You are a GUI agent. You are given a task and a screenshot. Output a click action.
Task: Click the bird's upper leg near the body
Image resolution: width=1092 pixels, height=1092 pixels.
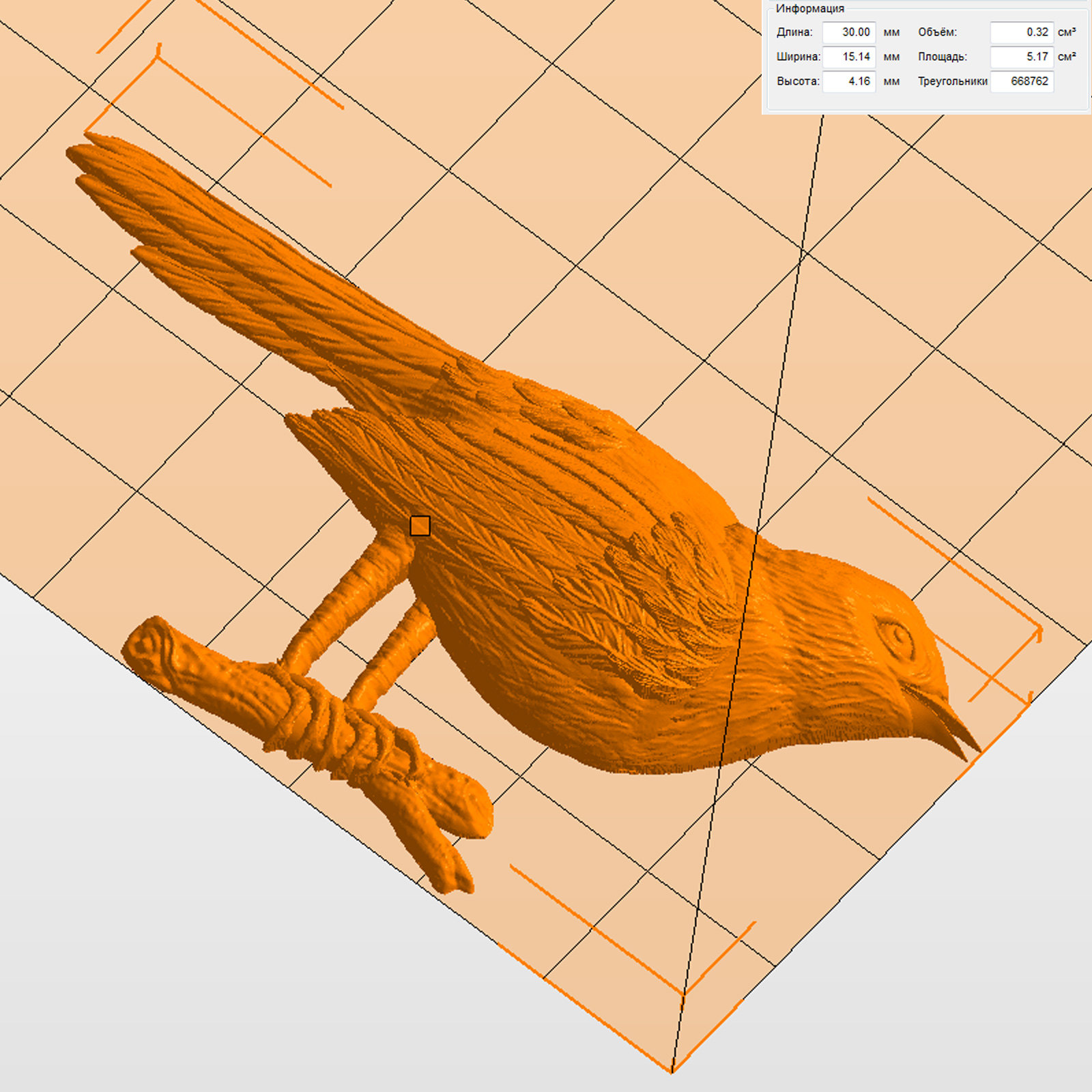click(x=382, y=566)
